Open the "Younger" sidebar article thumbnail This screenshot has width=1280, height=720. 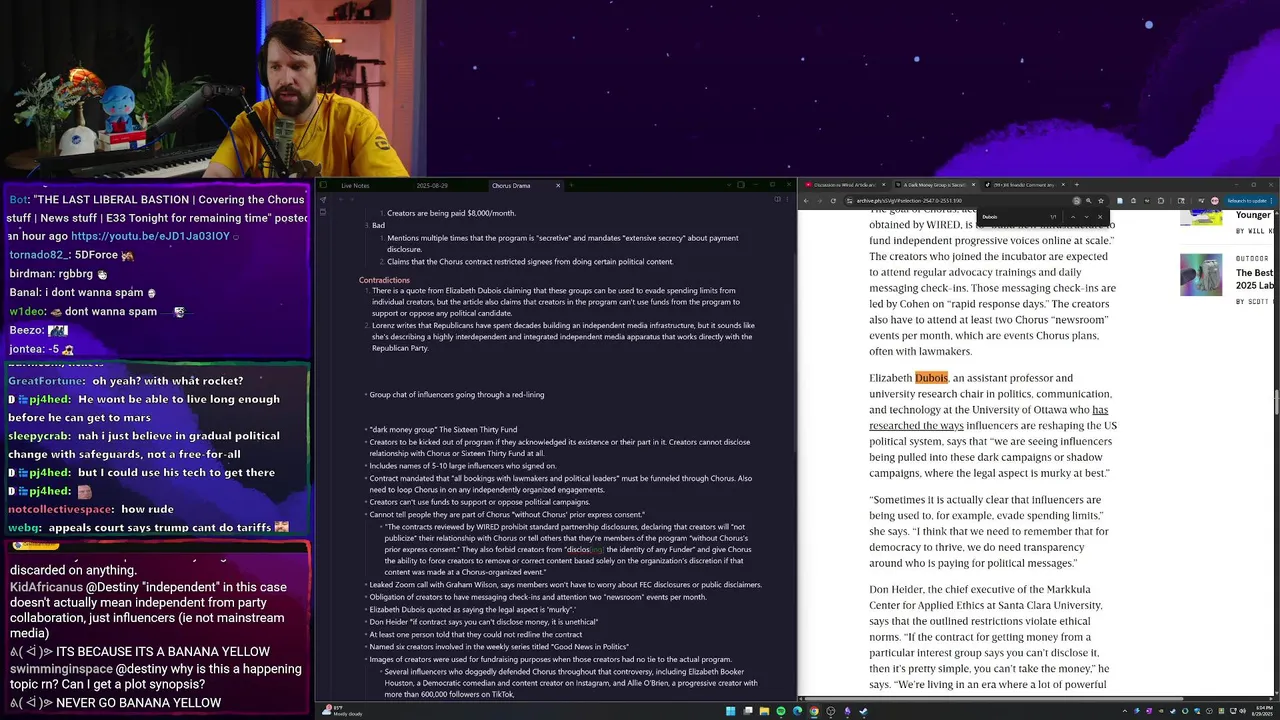1201,217
